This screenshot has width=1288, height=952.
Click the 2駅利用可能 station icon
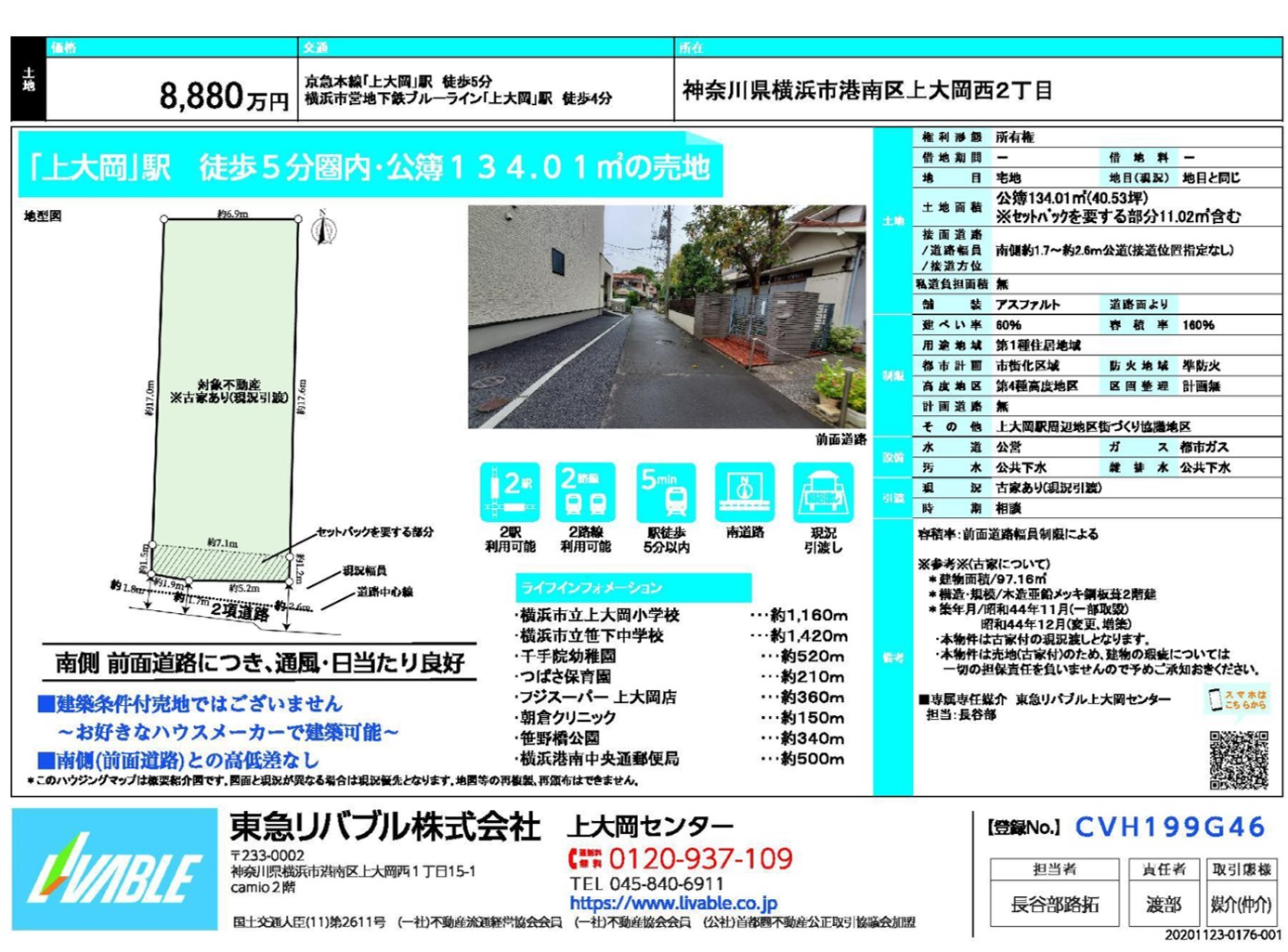coord(510,493)
